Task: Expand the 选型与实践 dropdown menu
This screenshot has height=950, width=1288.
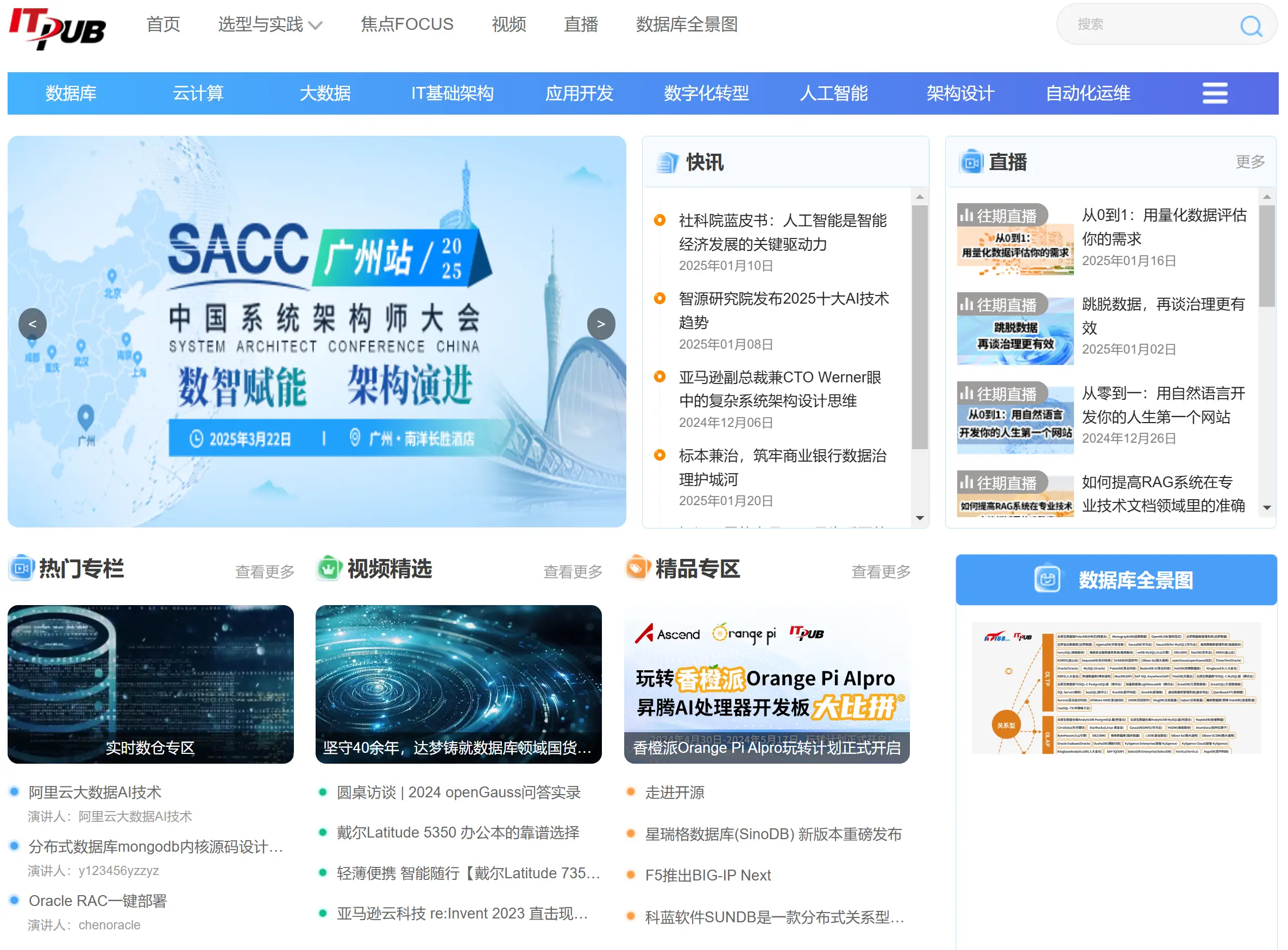Action: click(x=270, y=24)
